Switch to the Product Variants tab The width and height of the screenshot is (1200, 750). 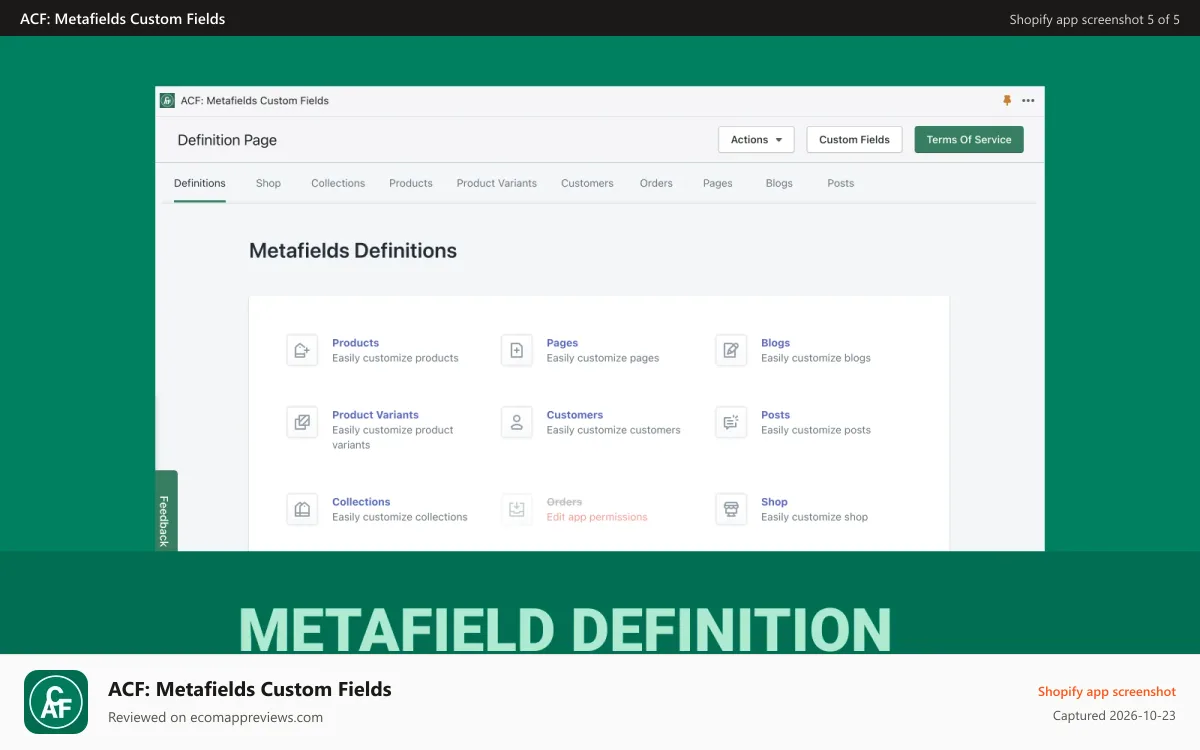(x=497, y=183)
